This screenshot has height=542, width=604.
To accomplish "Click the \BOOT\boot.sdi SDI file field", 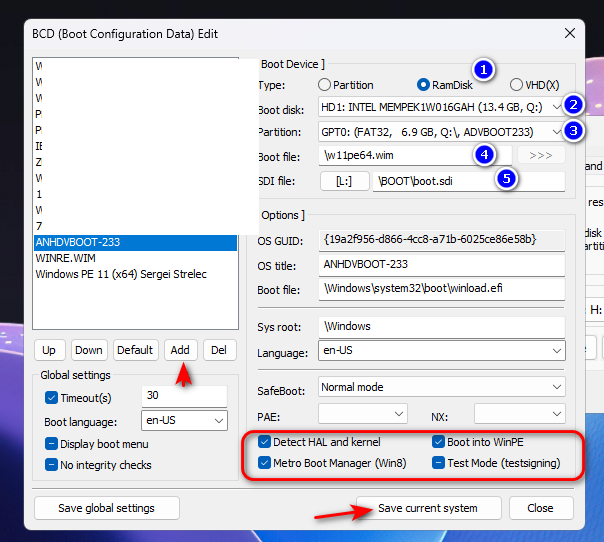I will [469, 181].
